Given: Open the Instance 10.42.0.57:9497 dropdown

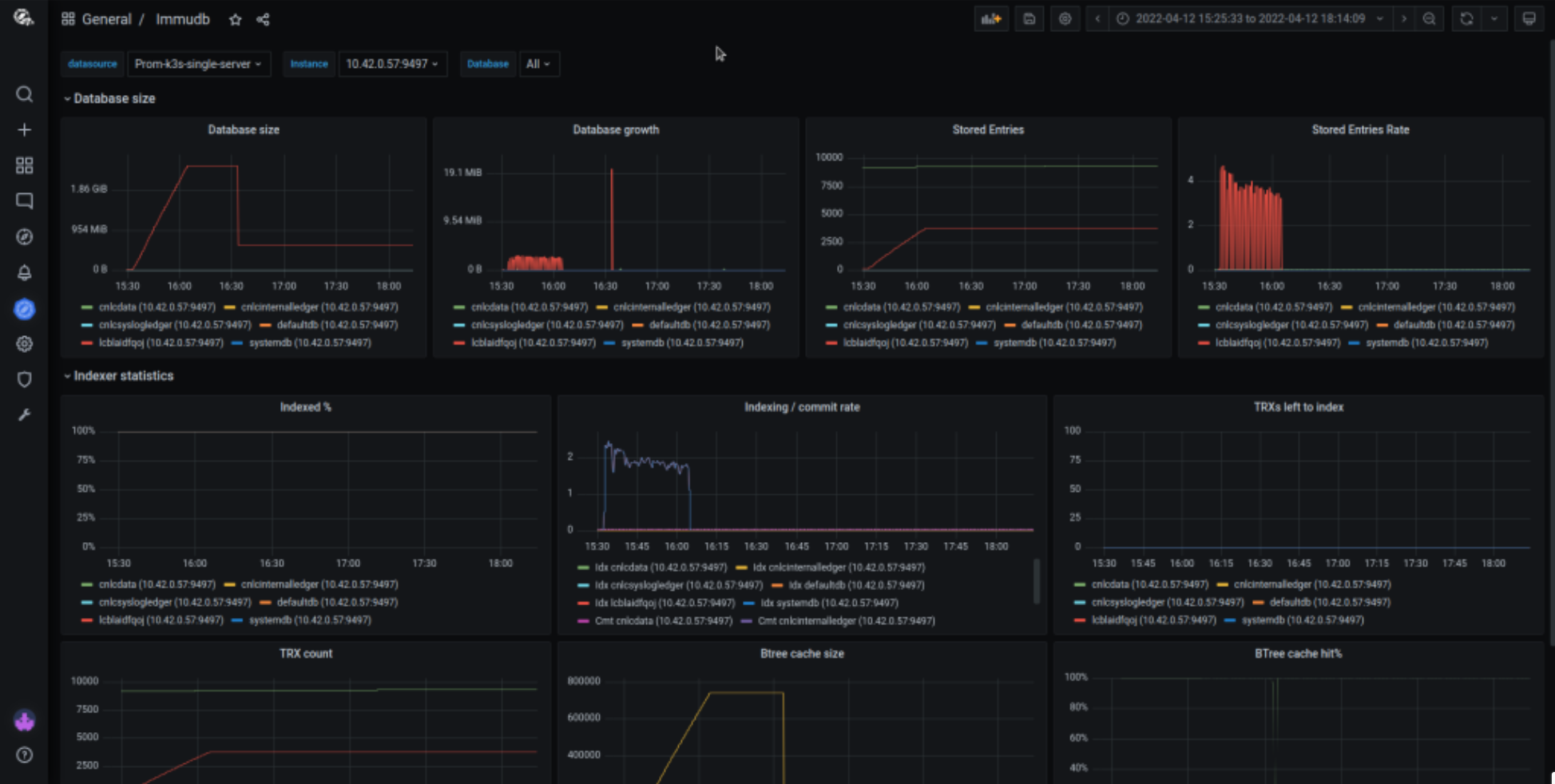Looking at the screenshot, I should (392, 64).
